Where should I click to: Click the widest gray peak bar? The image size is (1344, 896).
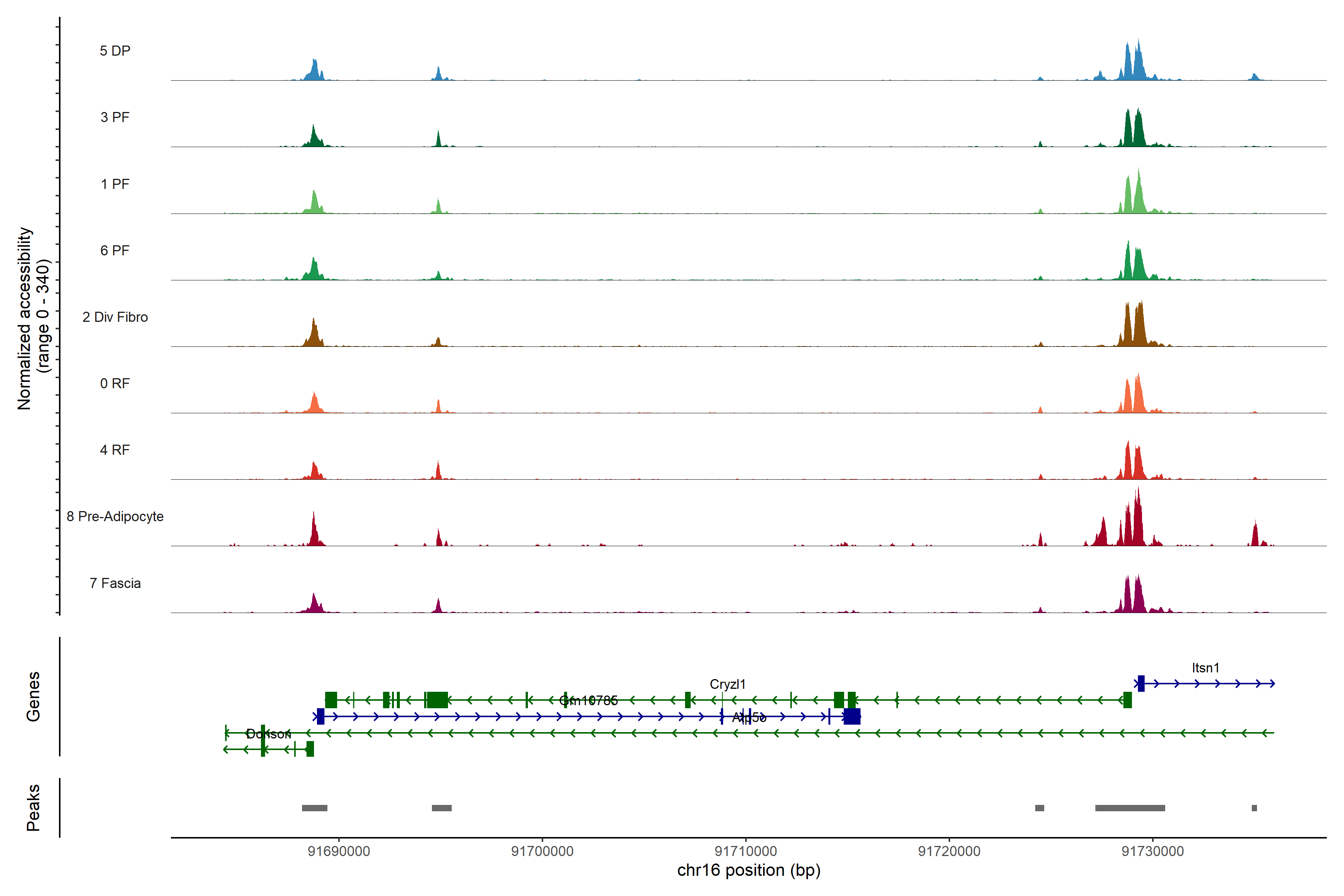pyautogui.click(x=1130, y=808)
